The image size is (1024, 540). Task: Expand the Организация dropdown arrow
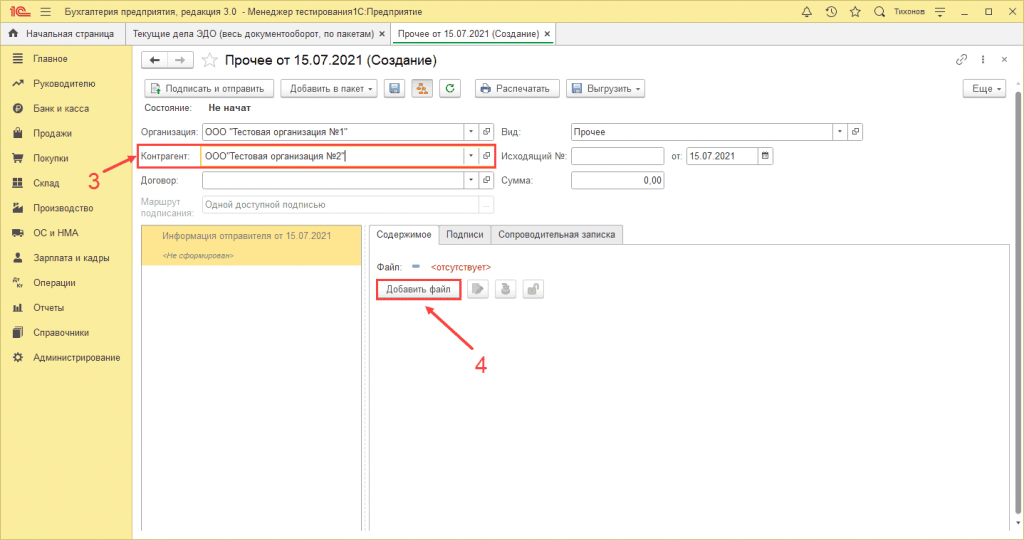pyautogui.click(x=470, y=131)
